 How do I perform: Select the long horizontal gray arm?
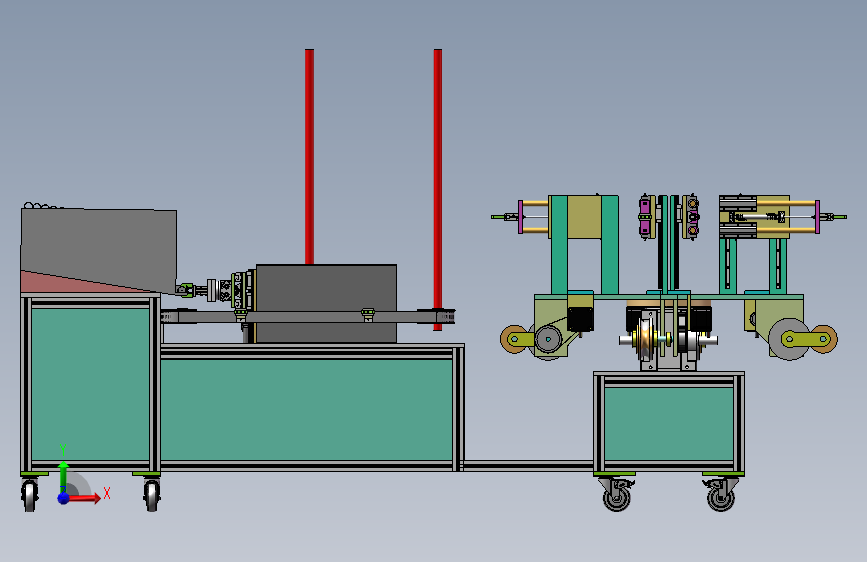click(307, 317)
